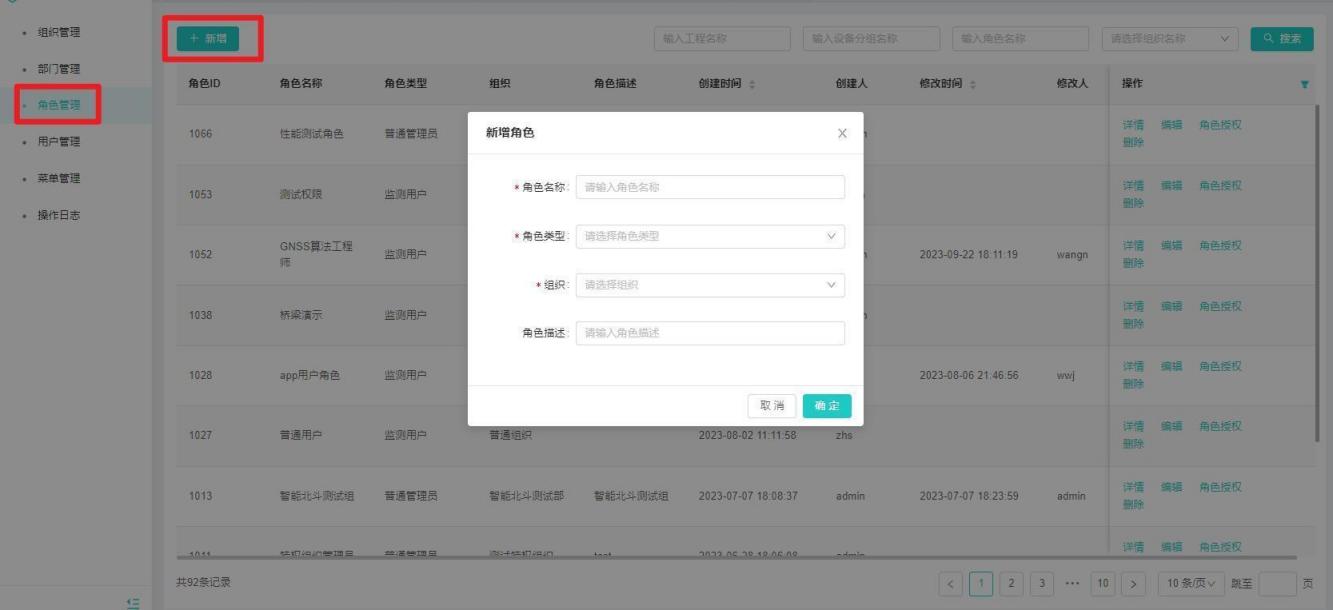Sort by 创建时间 column sort arrows
Image resolution: width=1333 pixels, height=610 pixels.
(752, 84)
